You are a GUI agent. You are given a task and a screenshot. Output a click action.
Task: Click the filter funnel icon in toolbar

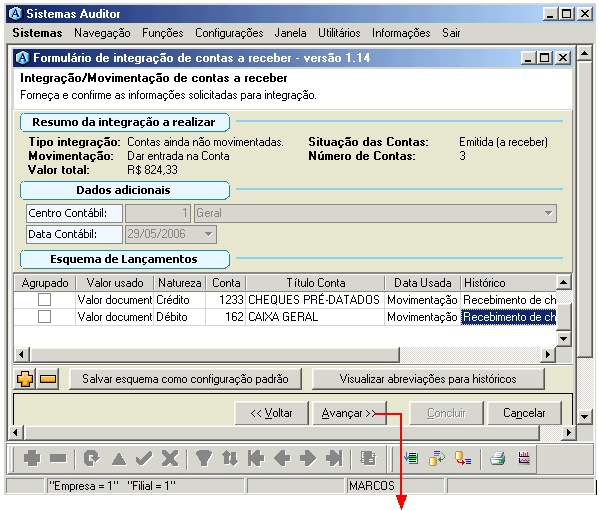point(204,458)
